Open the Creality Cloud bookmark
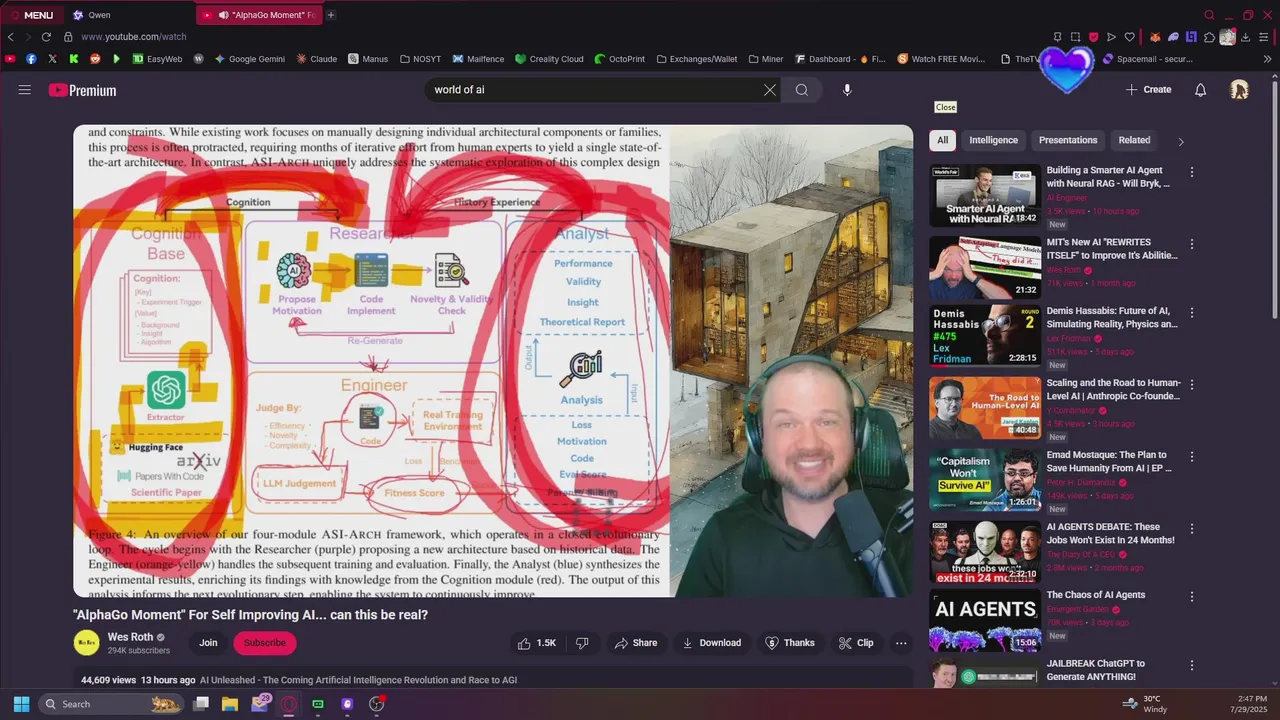1280x720 pixels. tap(549, 59)
